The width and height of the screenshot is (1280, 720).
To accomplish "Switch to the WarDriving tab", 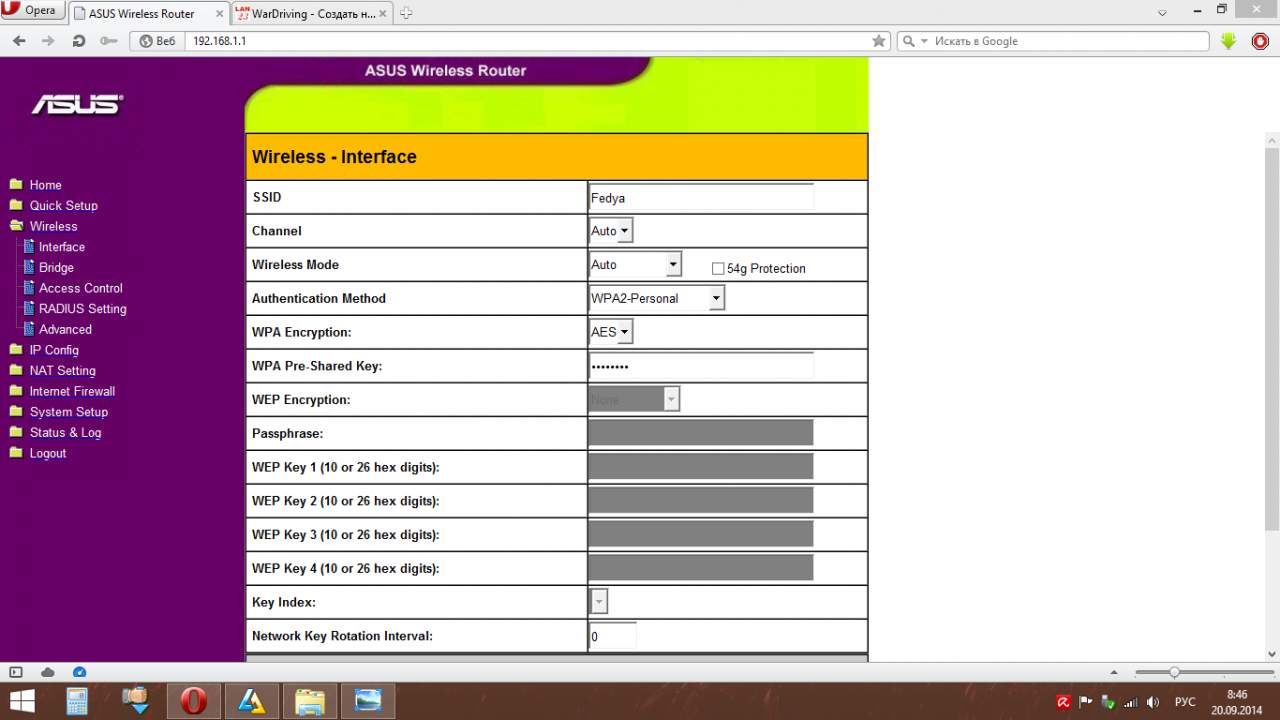I will point(312,14).
